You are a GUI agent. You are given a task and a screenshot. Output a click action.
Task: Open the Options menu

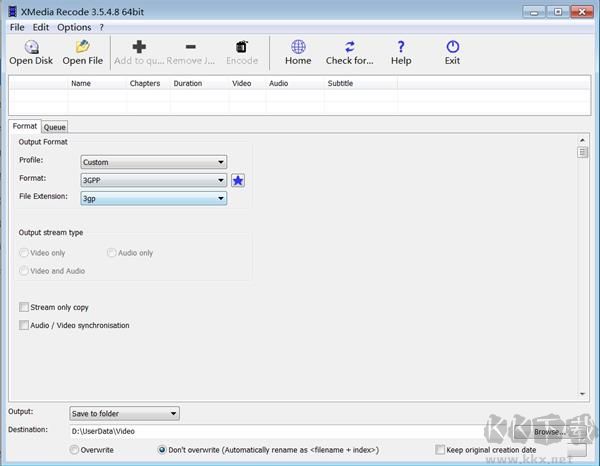(74, 27)
